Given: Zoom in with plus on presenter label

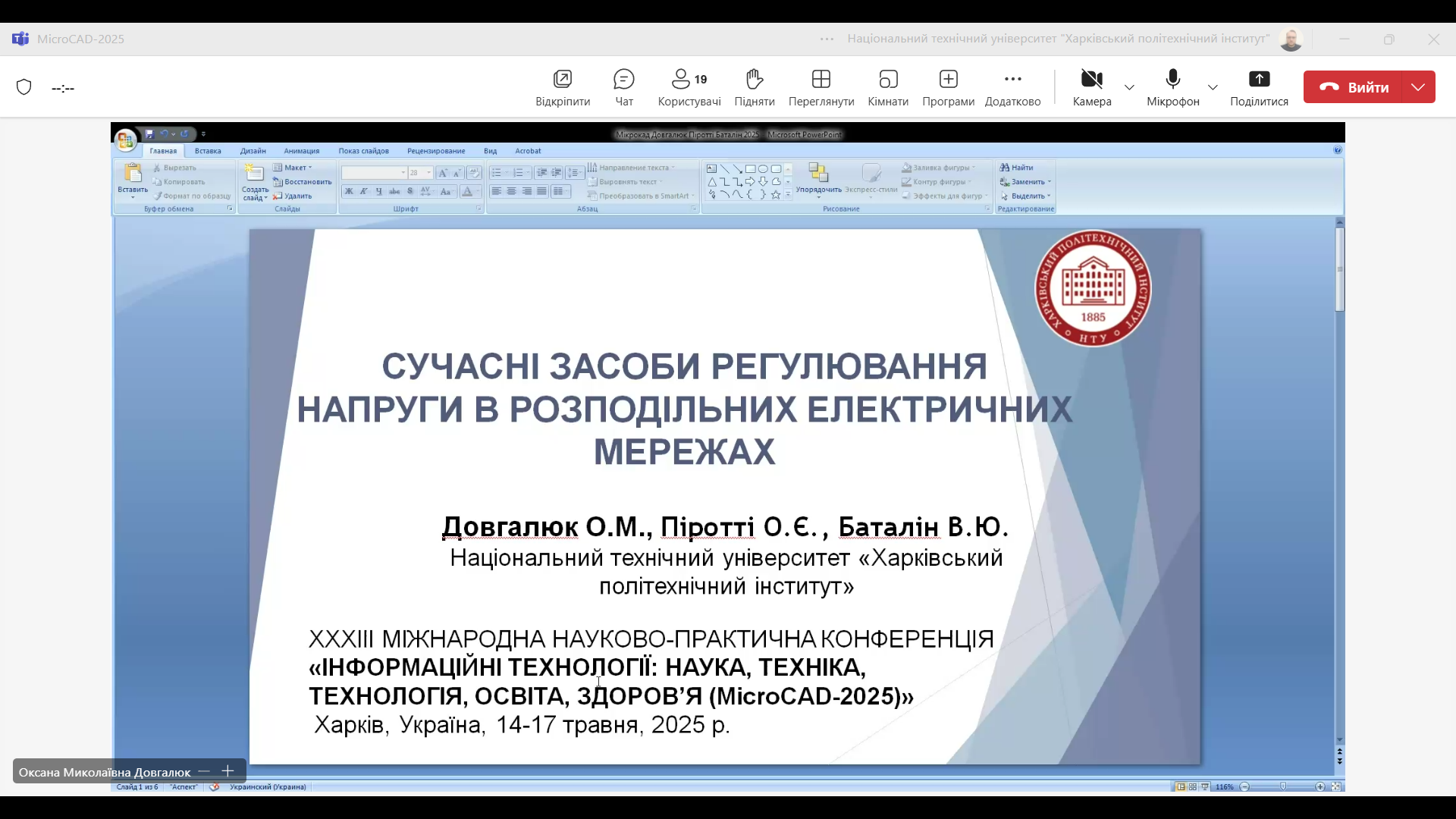Looking at the screenshot, I should coord(227,771).
